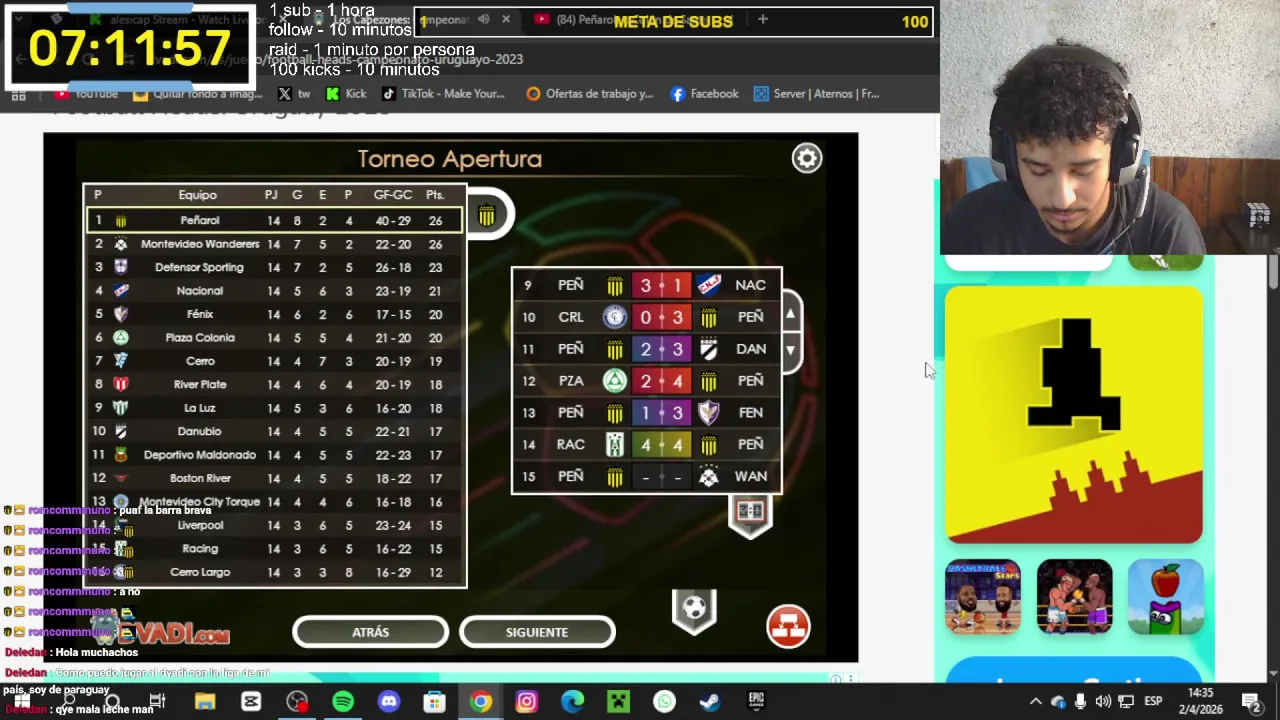Click the soccer ball shield icon
This screenshot has height=720, width=1280.
tap(694, 610)
